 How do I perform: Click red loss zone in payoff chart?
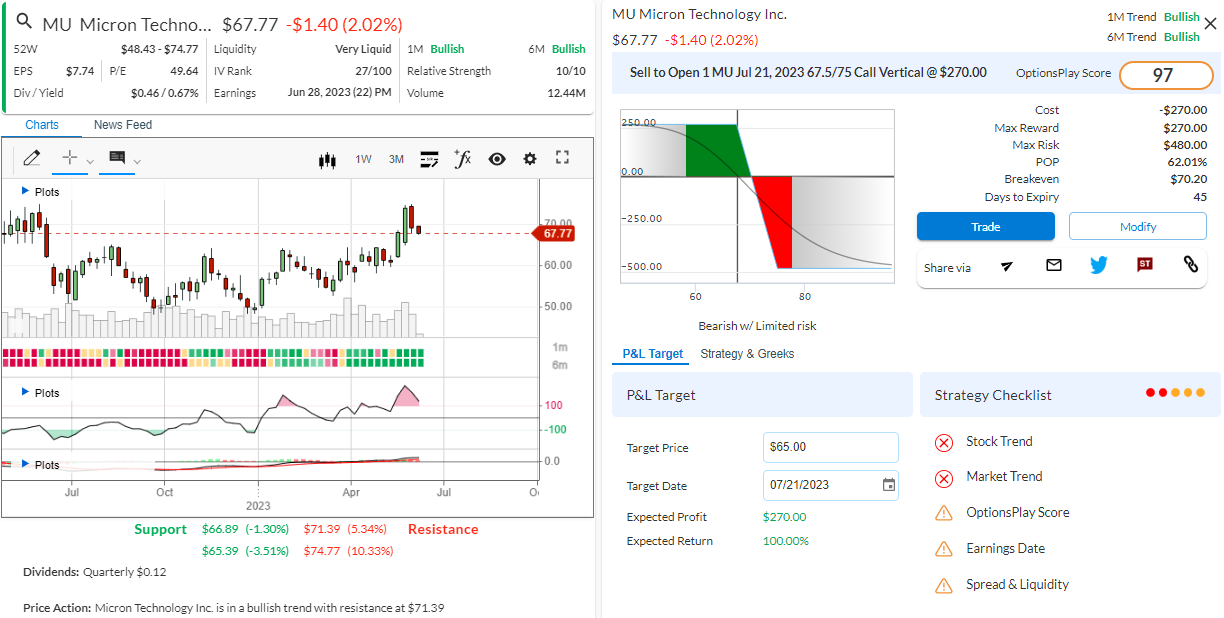click(x=775, y=222)
